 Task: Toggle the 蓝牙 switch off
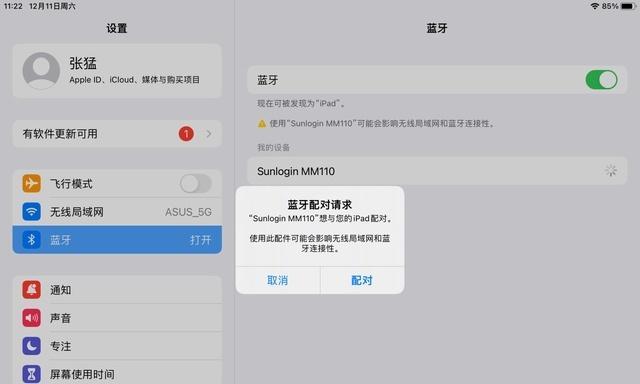click(601, 80)
